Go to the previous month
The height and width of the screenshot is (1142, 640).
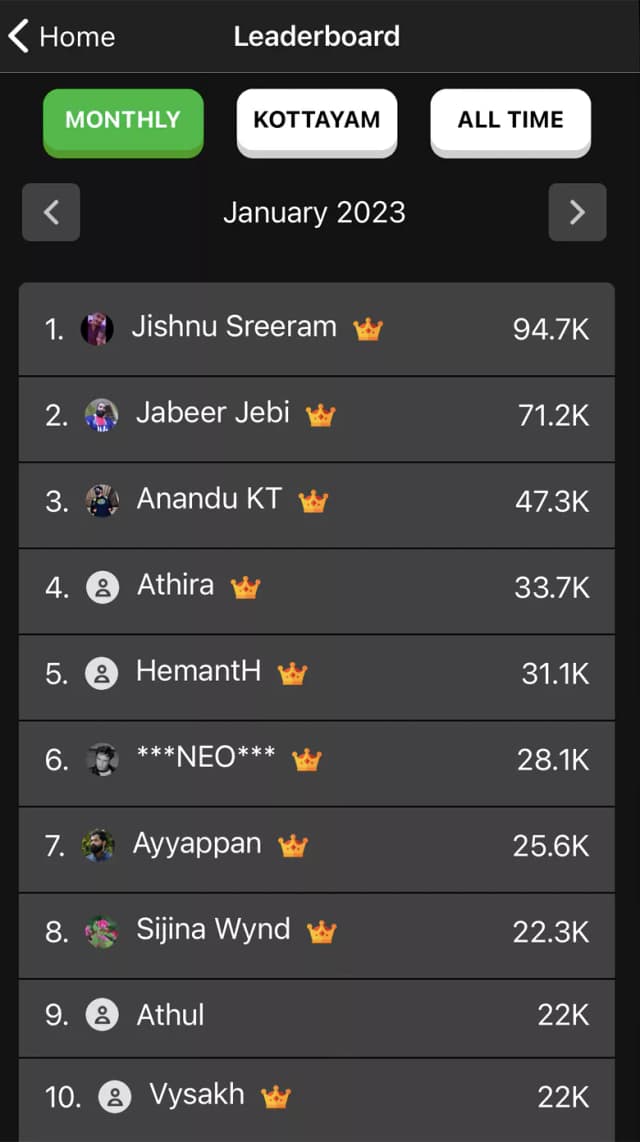[51, 212]
